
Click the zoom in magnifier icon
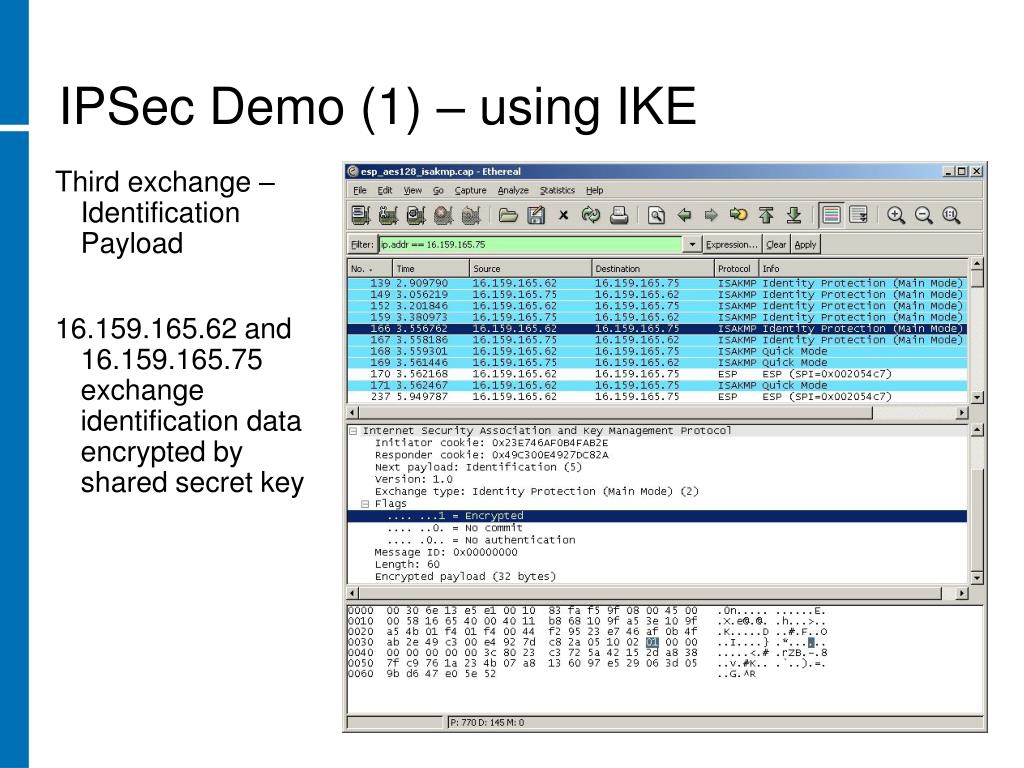pos(895,215)
